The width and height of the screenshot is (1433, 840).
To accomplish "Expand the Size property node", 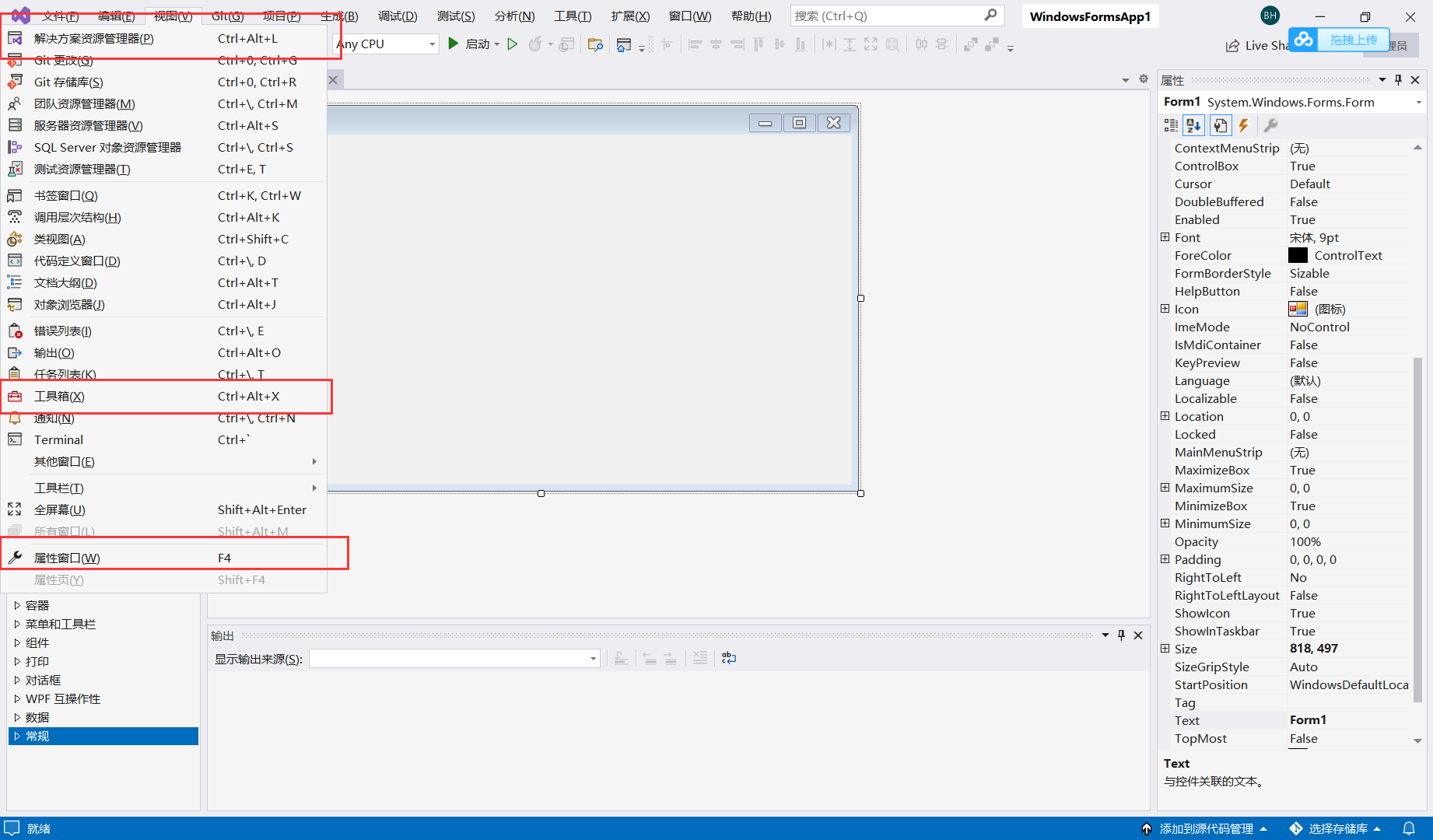I will coord(1165,649).
